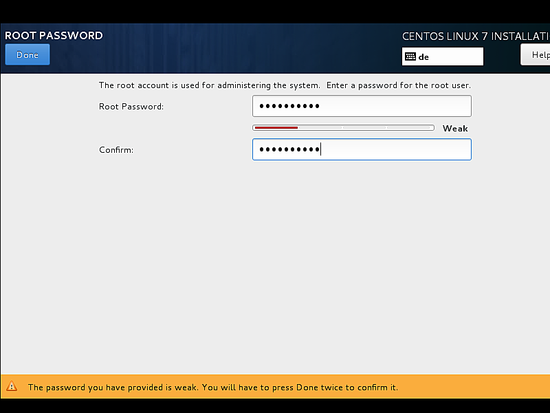550x413 pixels.
Task: Click the masked dots in Root Password field
Action: pyautogui.click(x=289, y=106)
